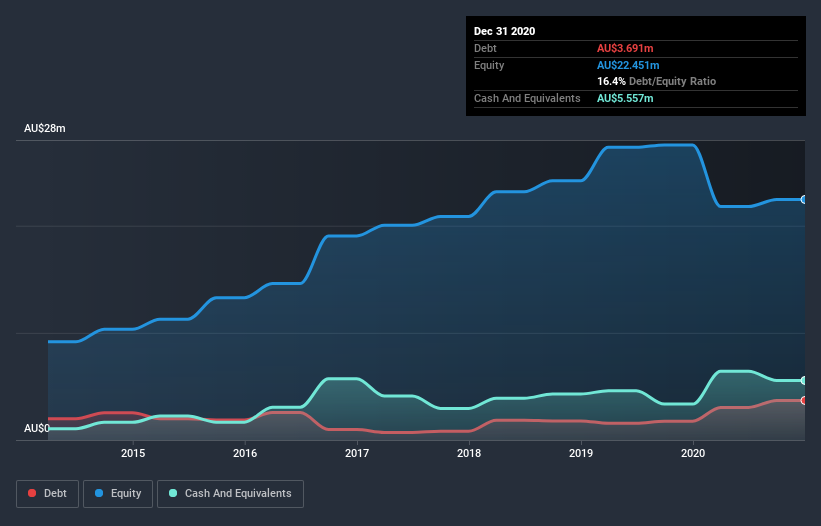821x526 pixels.
Task: Click the Cash And Equivalents tooltip row label
Action: tap(527, 98)
